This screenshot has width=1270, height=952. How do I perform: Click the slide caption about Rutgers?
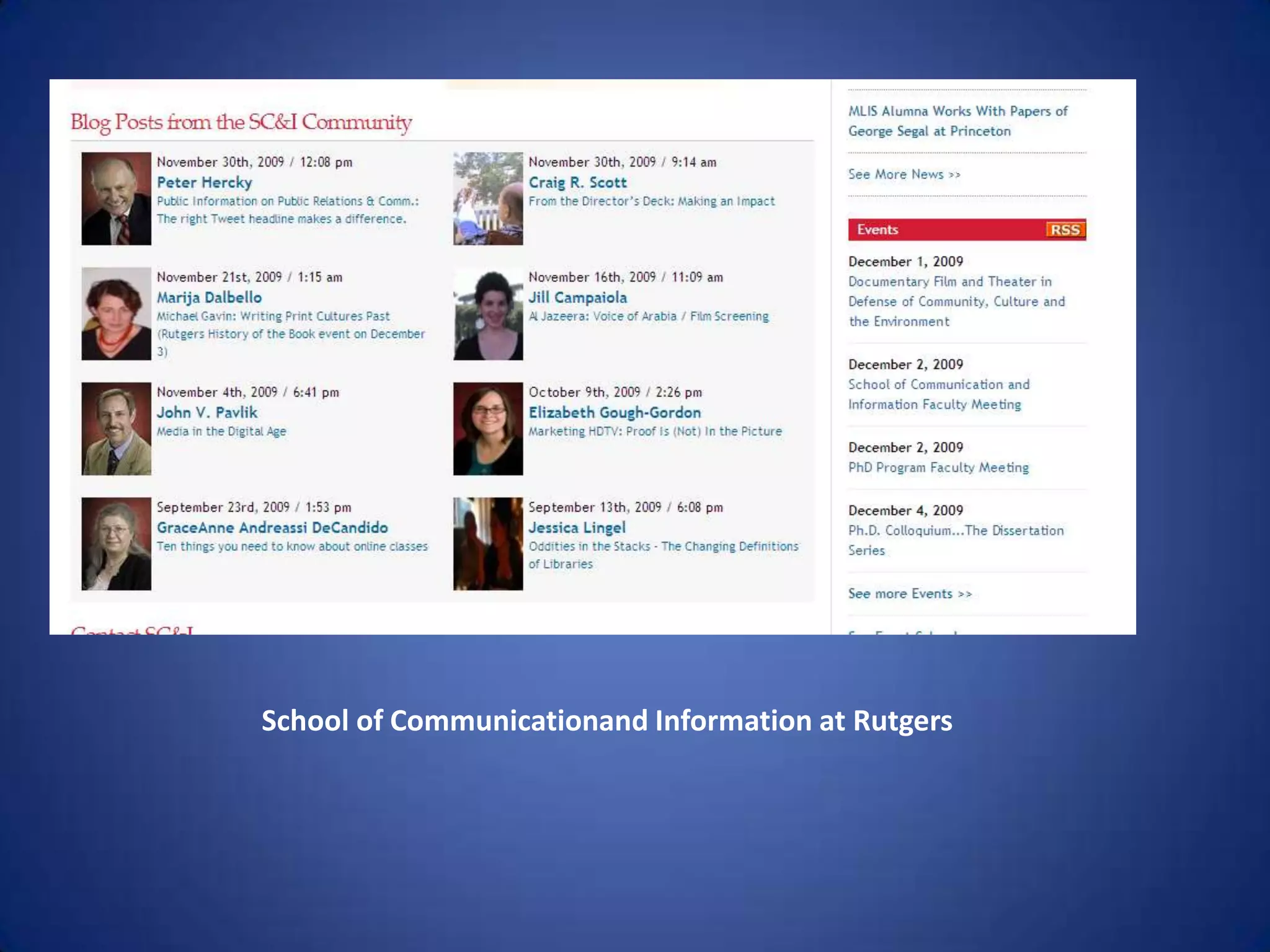(x=606, y=721)
